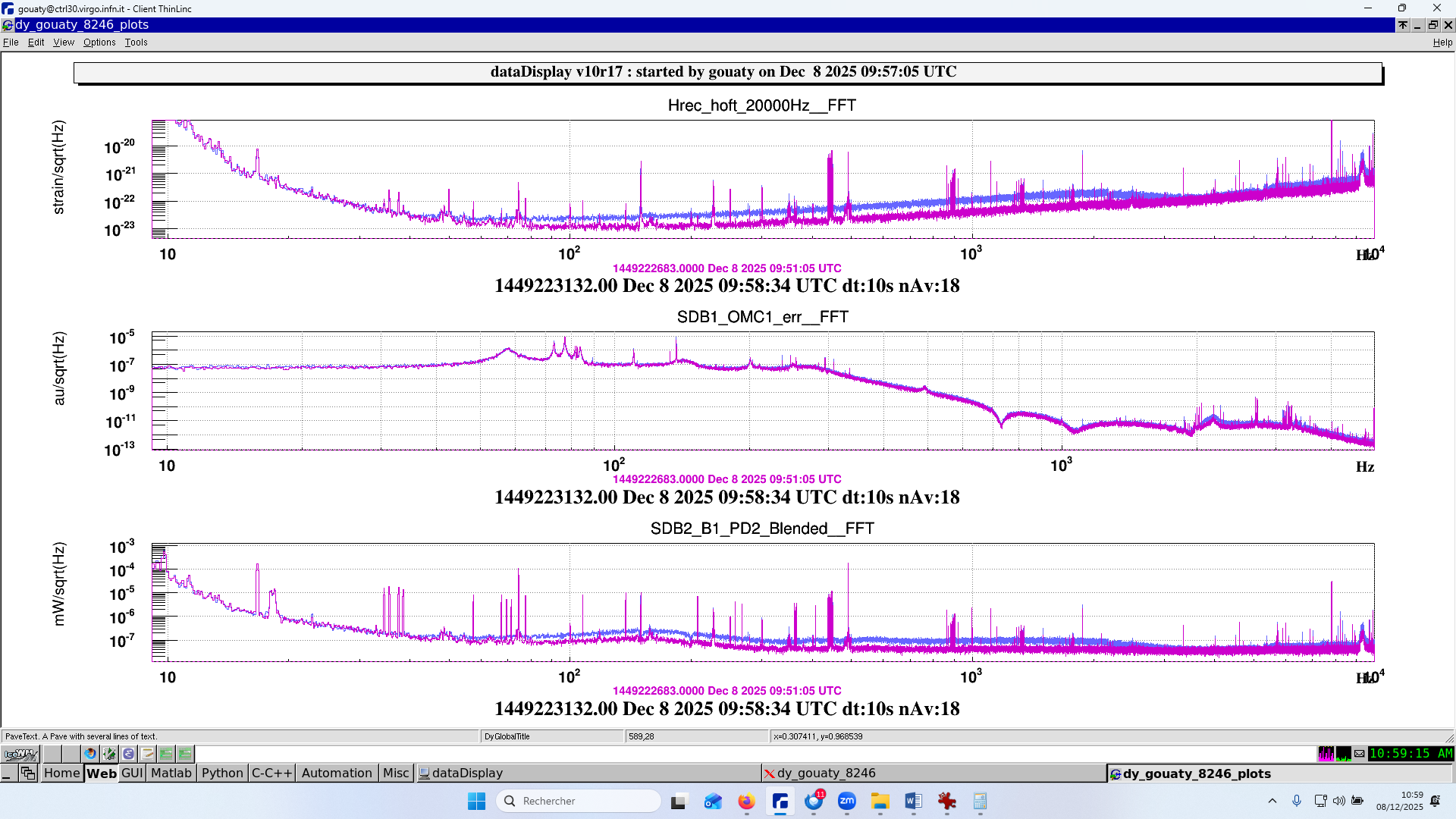Click the magenta CPU monitor graph
This screenshot has height=819, width=1456.
point(1326,754)
